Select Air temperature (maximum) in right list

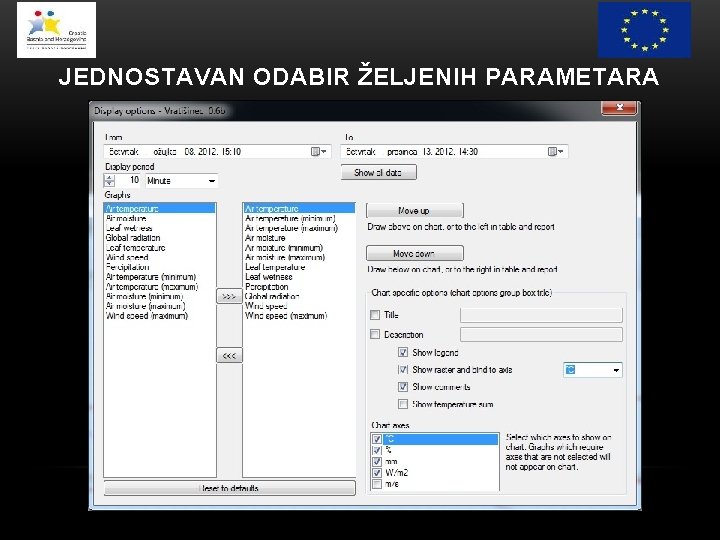coord(299,228)
